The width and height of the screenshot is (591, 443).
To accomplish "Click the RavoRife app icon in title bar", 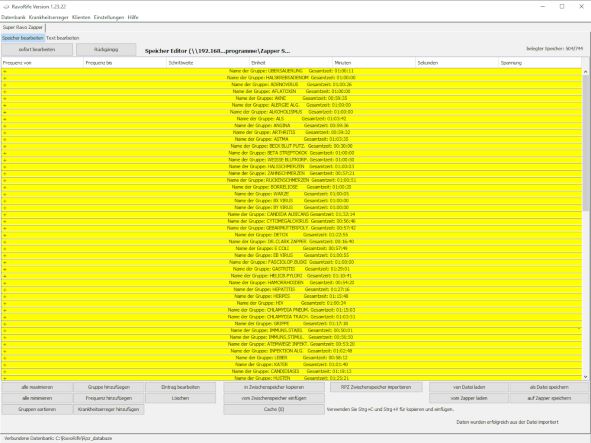I will [6, 7].
